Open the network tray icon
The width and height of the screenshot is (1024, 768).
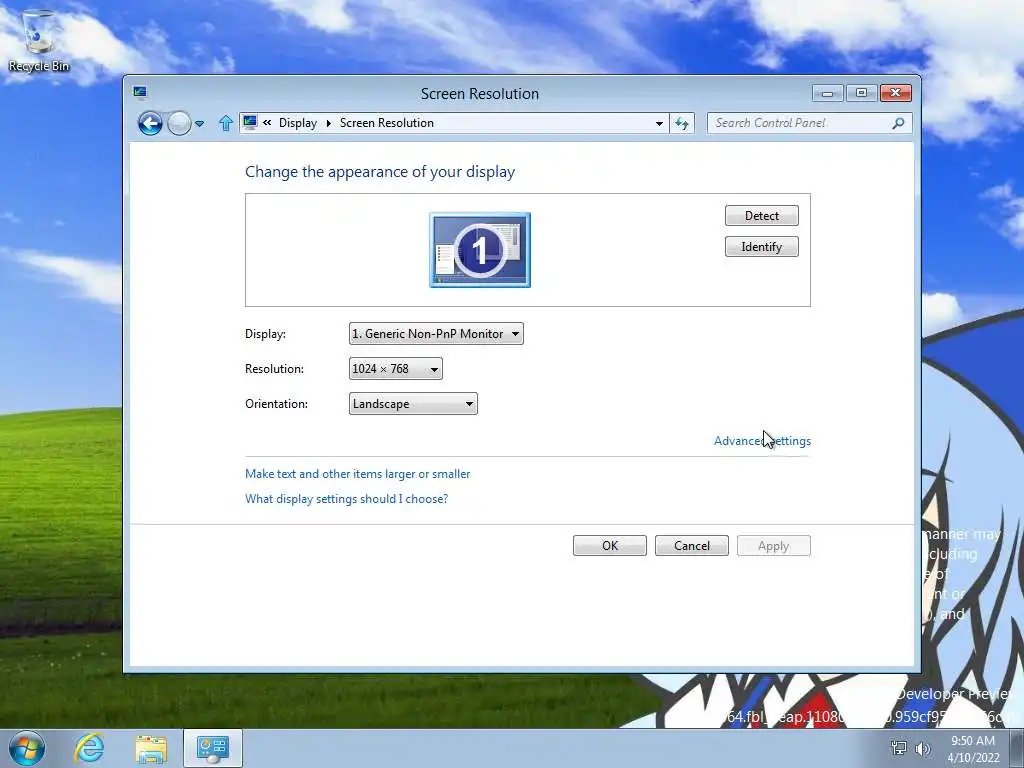pyautogui.click(x=899, y=748)
